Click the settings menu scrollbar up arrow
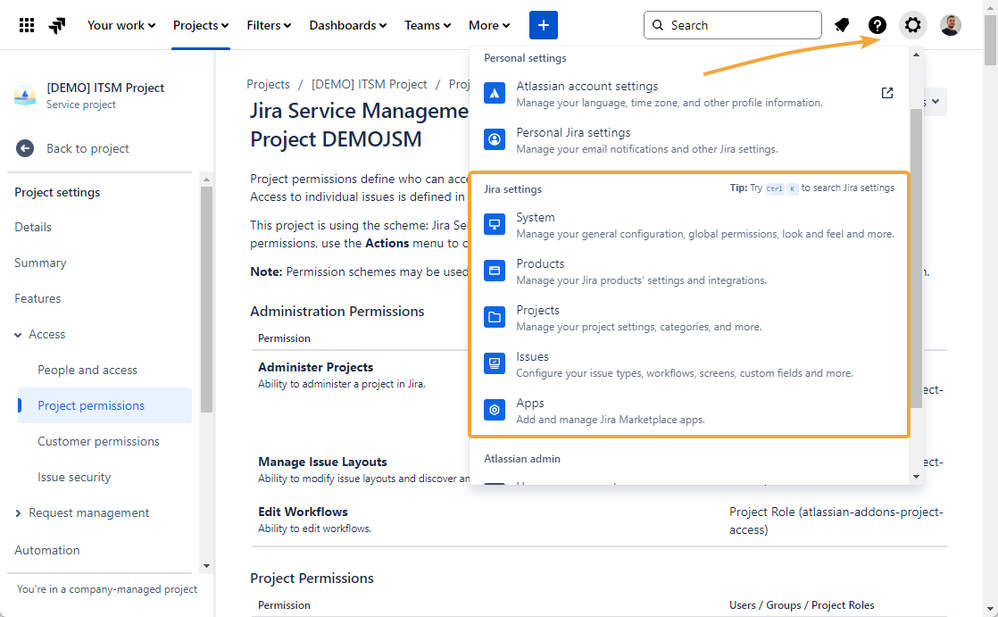This screenshot has width=998, height=617. point(916,55)
